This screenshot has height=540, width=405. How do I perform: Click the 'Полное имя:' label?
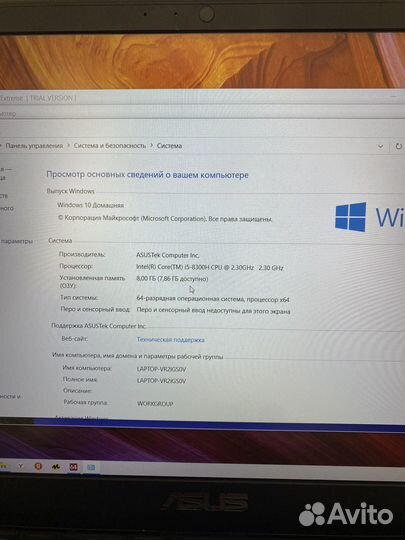80,379
